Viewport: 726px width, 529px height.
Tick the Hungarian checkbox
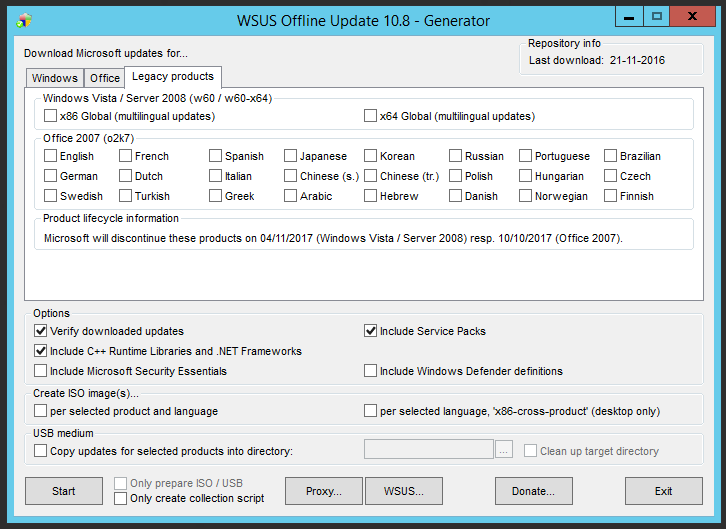click(525, 176)
